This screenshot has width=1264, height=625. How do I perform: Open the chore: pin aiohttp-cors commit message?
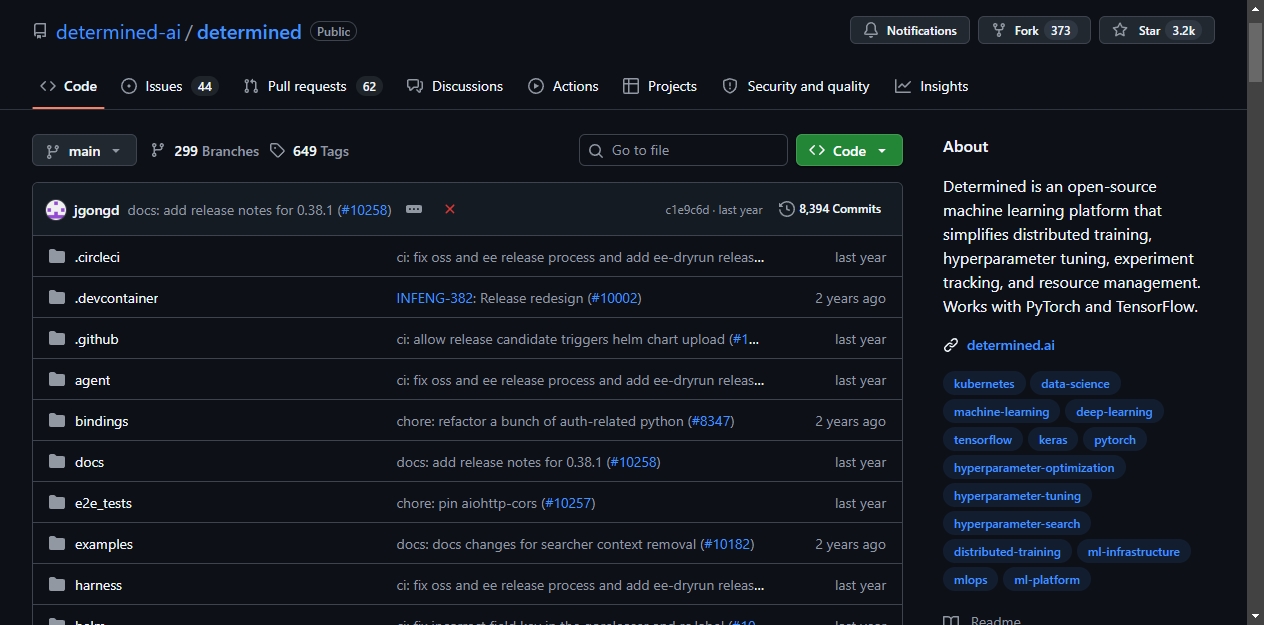(468, 503)
